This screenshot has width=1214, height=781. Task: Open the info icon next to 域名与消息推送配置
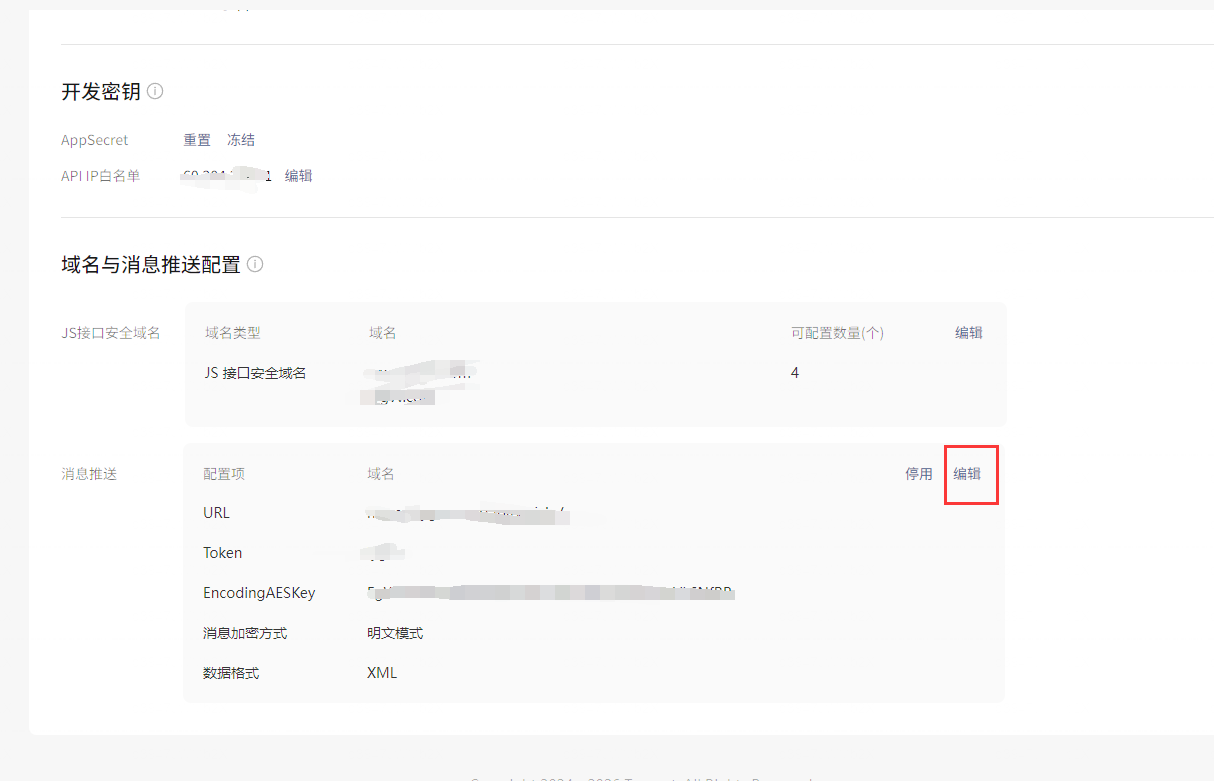click(x=255, y=264)
